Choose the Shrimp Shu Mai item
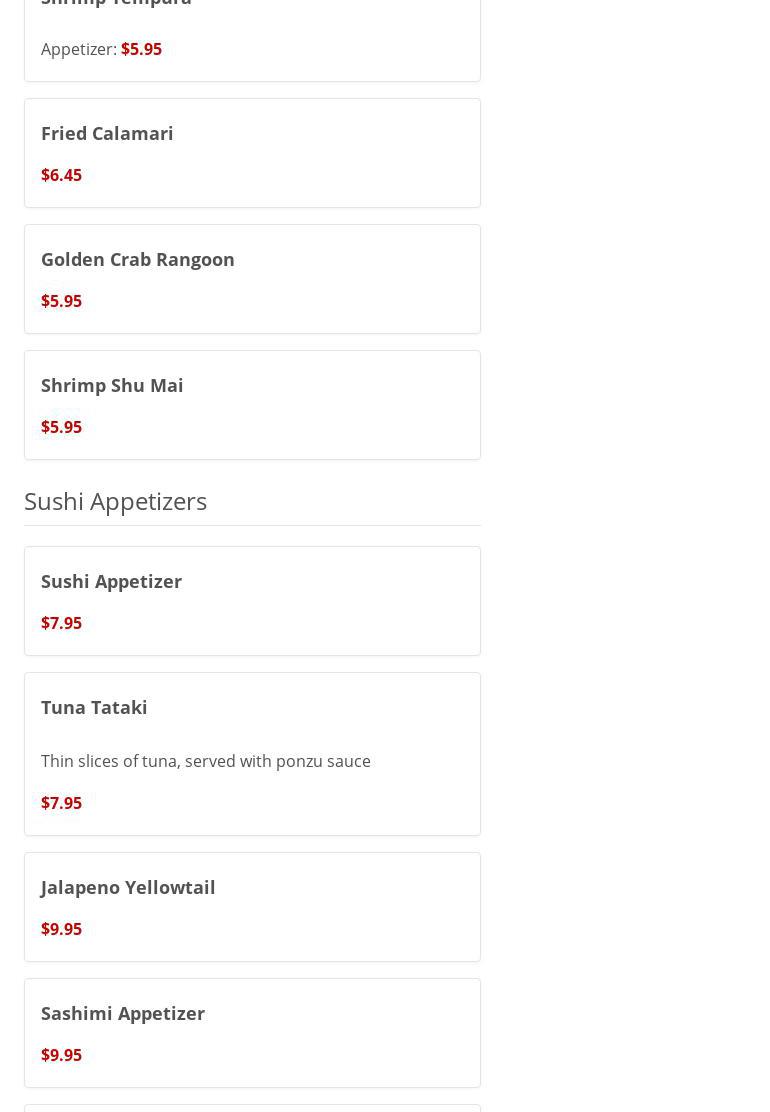770x1112 pixels. pyautogui.click(x=112, y=385)
